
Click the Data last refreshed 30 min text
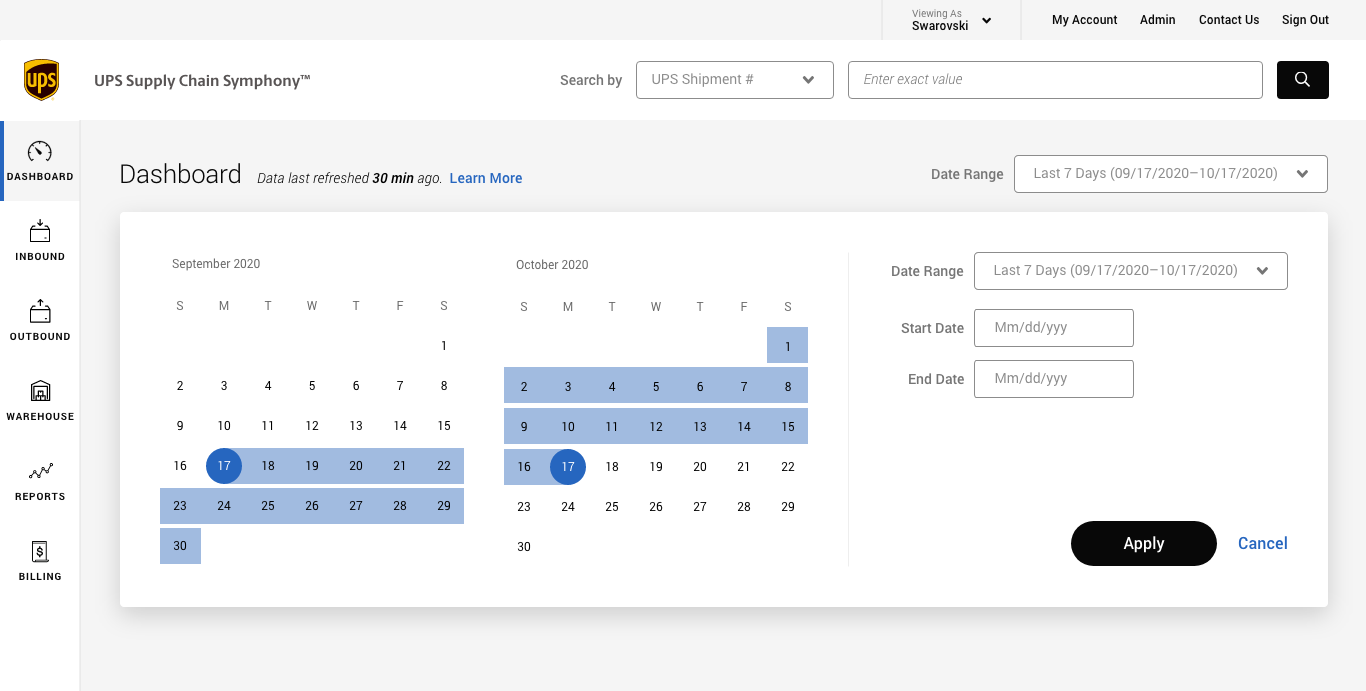pos(349,178)
